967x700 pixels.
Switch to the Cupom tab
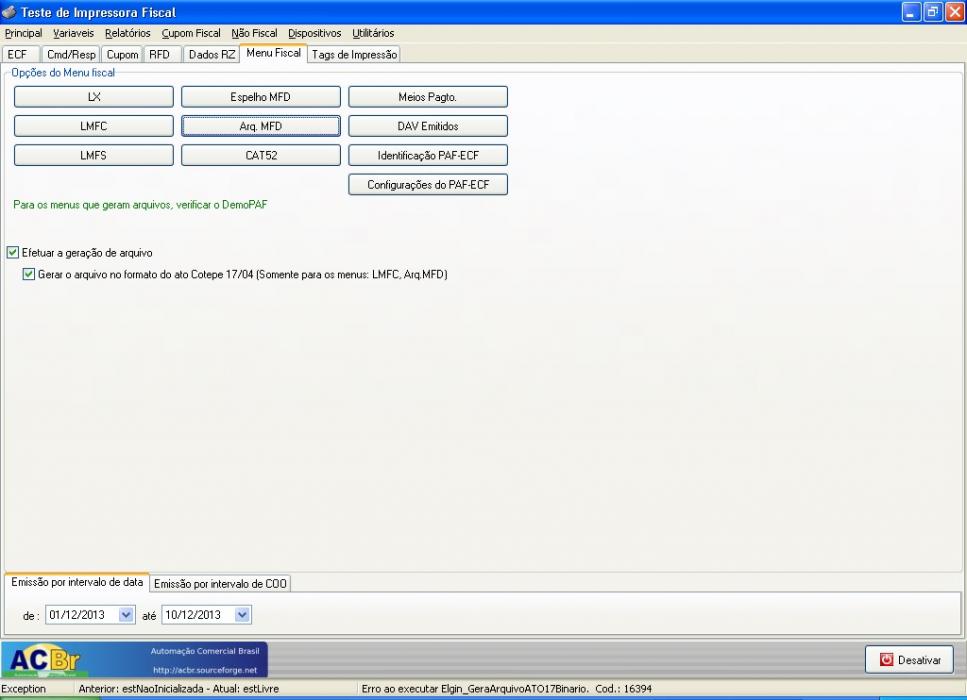(x=122, y=54)
